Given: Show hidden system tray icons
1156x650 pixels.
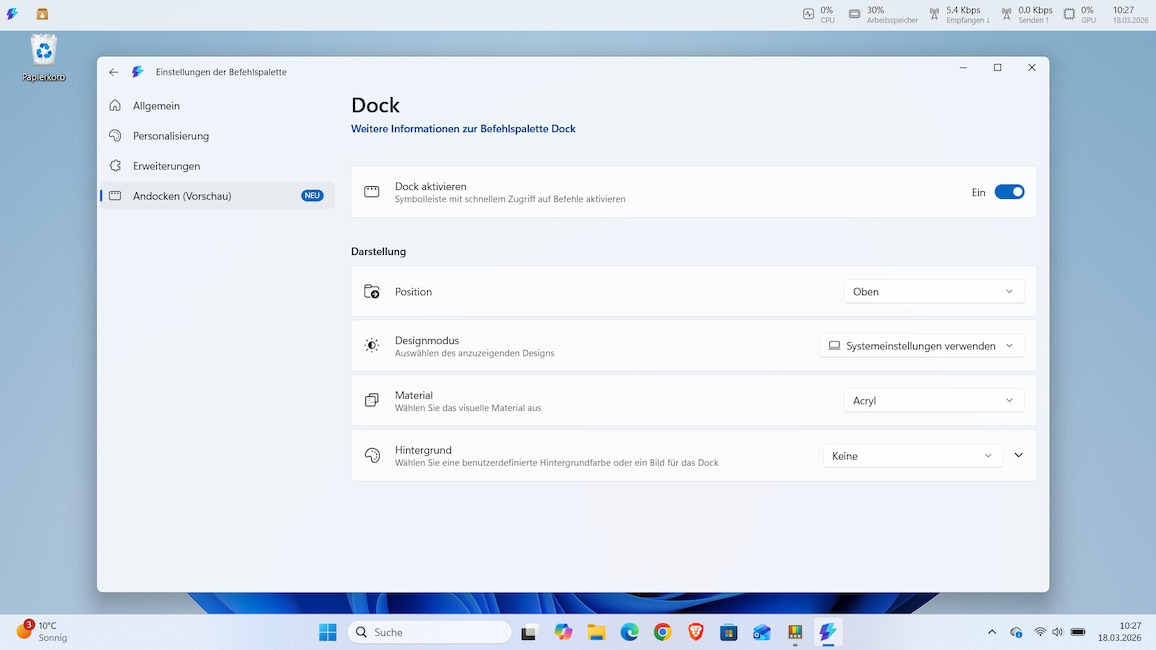Looking at the screenshot, I should coord(992,632).
